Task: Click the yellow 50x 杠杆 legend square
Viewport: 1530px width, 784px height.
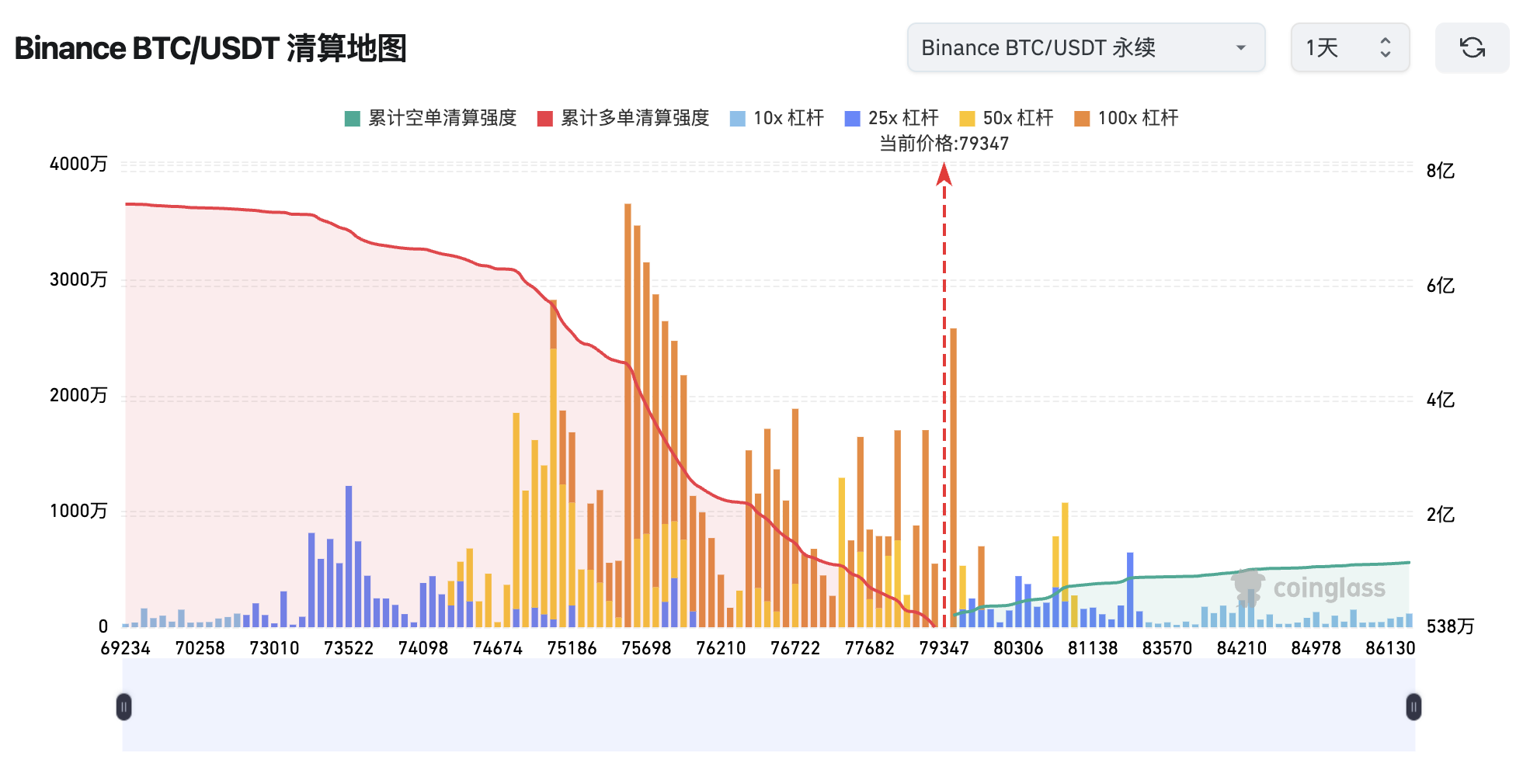Action: 968,118
